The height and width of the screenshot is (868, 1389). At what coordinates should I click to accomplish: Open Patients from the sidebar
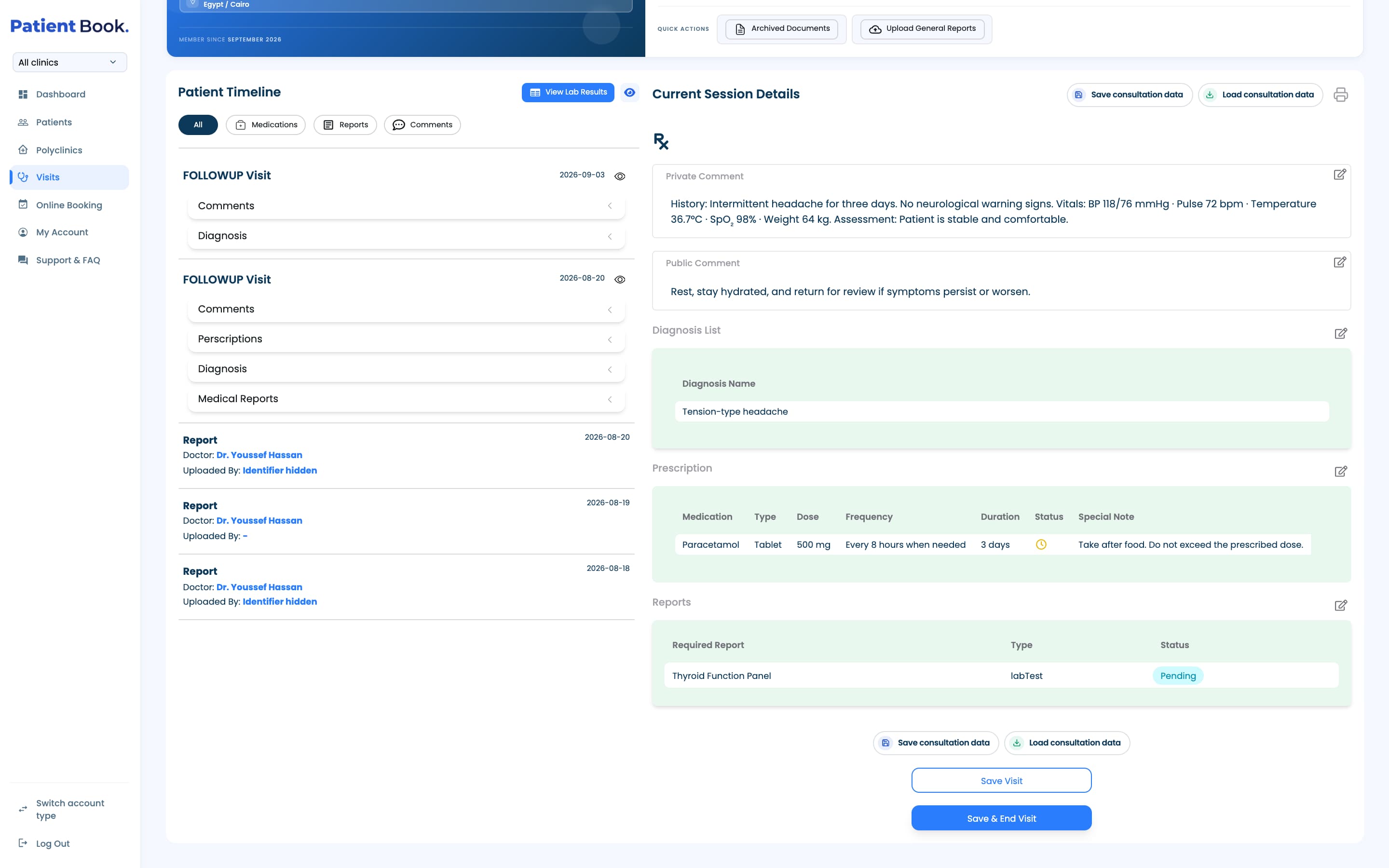tap(69, 122)
